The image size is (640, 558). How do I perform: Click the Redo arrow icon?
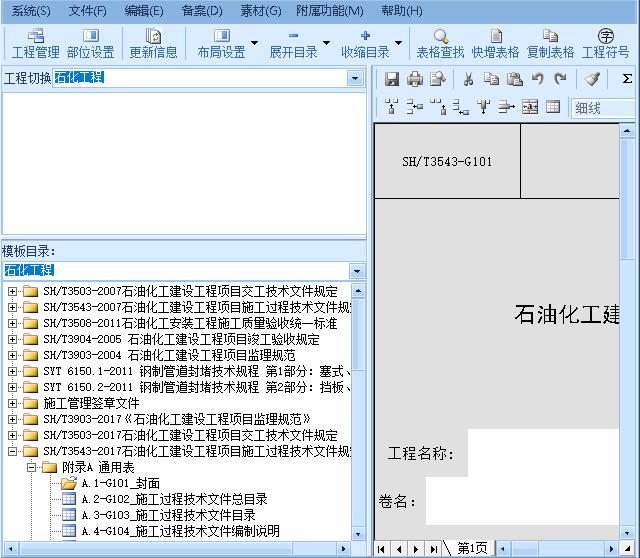tap(560, 79)
